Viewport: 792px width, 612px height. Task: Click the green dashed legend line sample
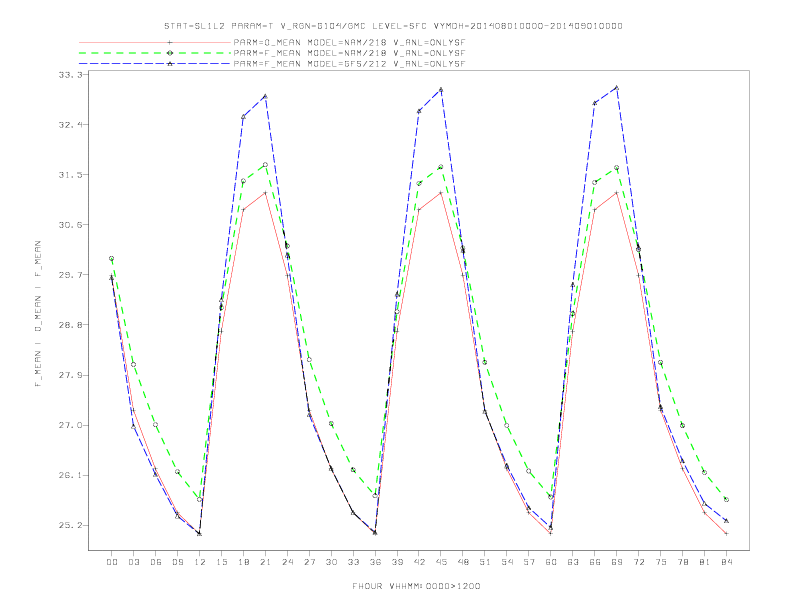(155, 53)
